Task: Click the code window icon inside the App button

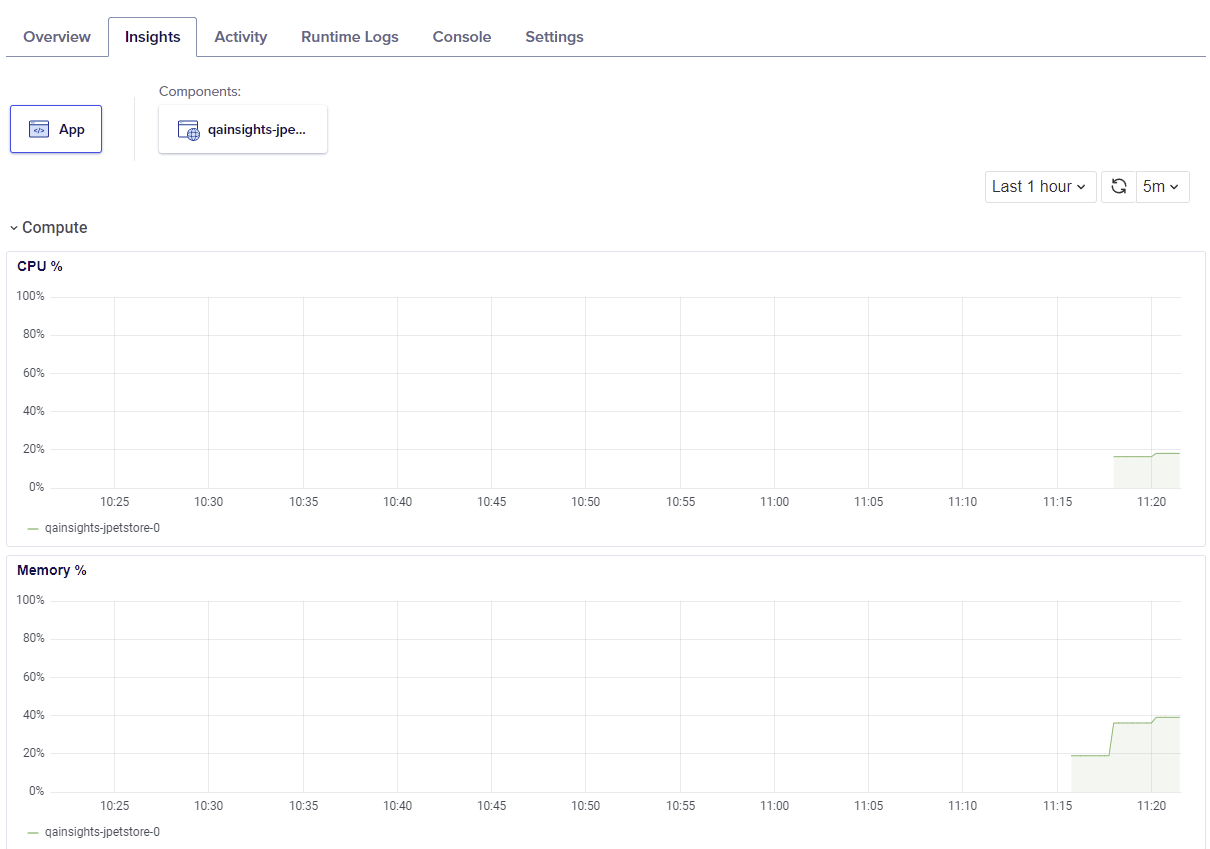Action: click(x=40, y=128)
